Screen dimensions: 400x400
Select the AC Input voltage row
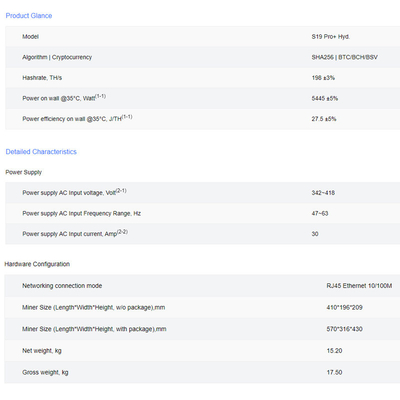click(202, 193)
